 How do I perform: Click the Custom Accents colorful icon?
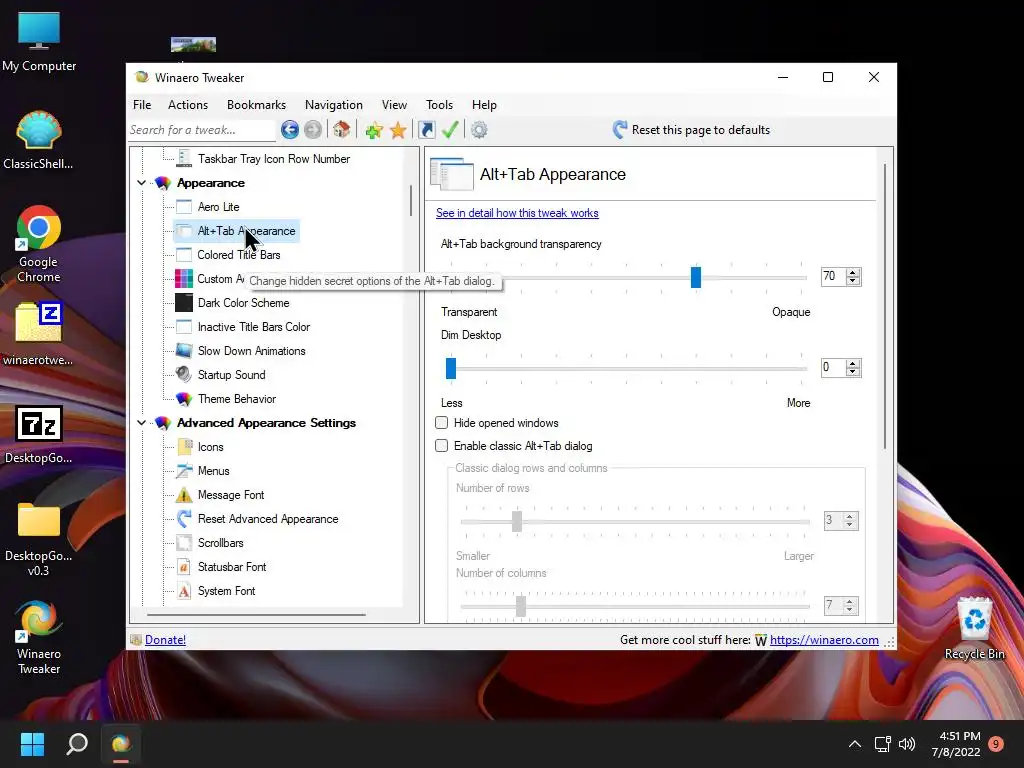pos(184,279)
